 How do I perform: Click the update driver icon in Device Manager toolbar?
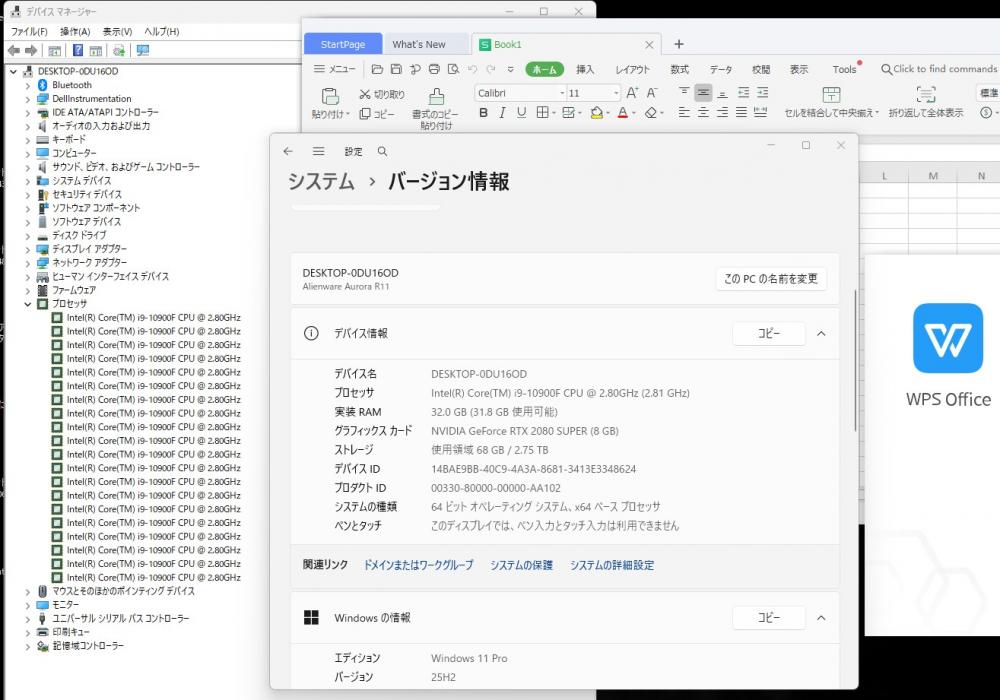click(x=119, y=50)
